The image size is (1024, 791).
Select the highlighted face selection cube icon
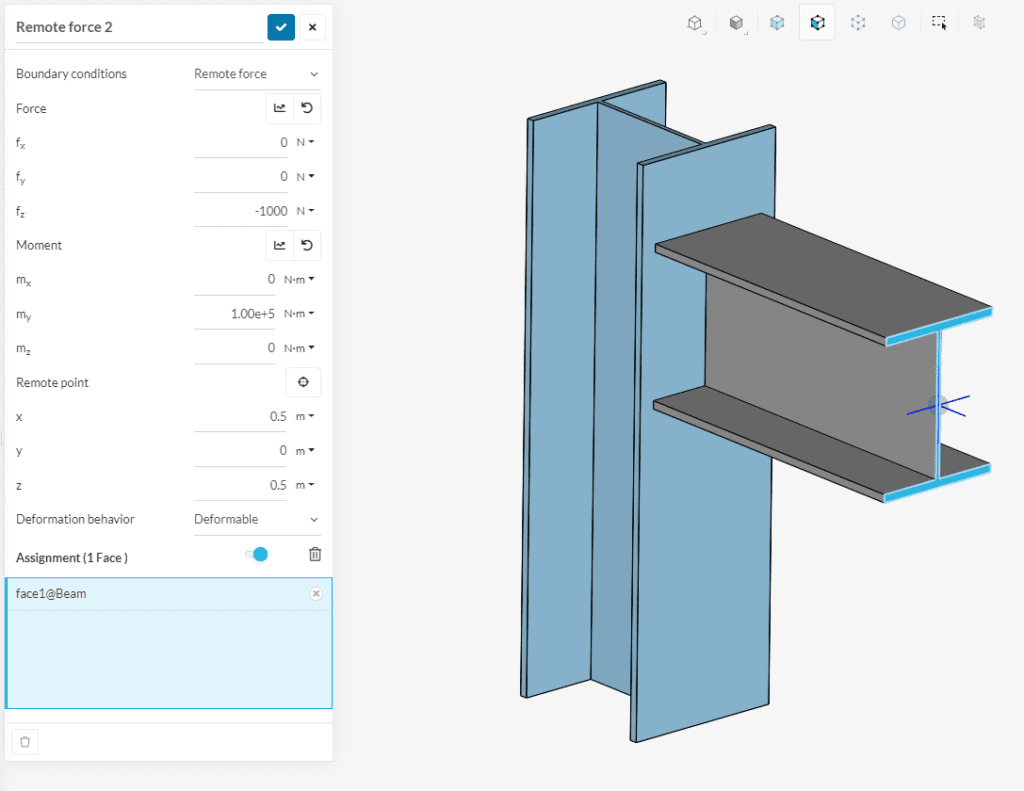coord(817,23)
